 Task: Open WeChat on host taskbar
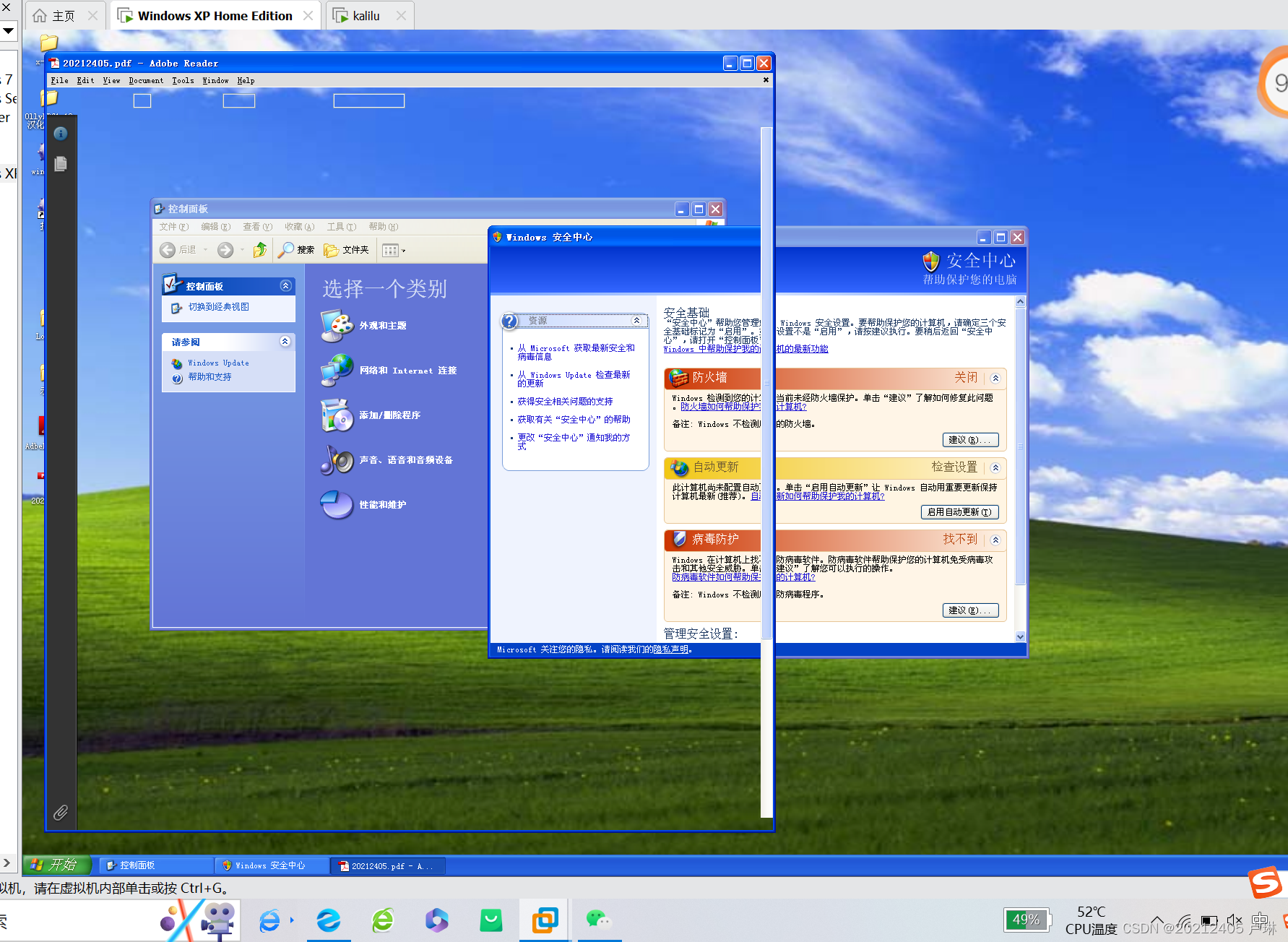pyautogui.click(x=598, y=920)
